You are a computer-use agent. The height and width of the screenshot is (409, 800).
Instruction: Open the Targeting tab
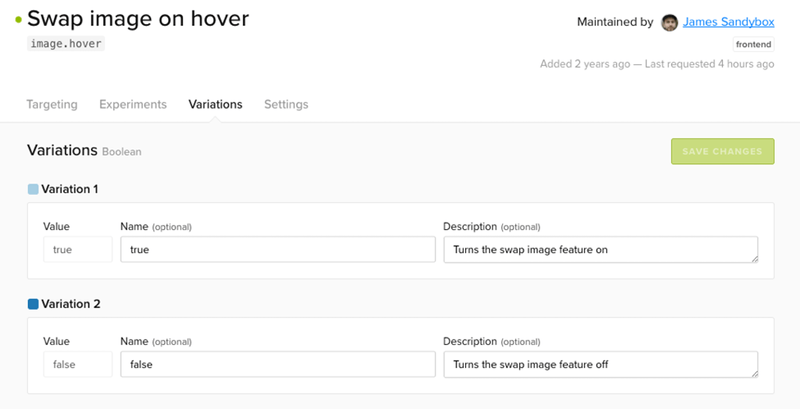tap(52, 104)
